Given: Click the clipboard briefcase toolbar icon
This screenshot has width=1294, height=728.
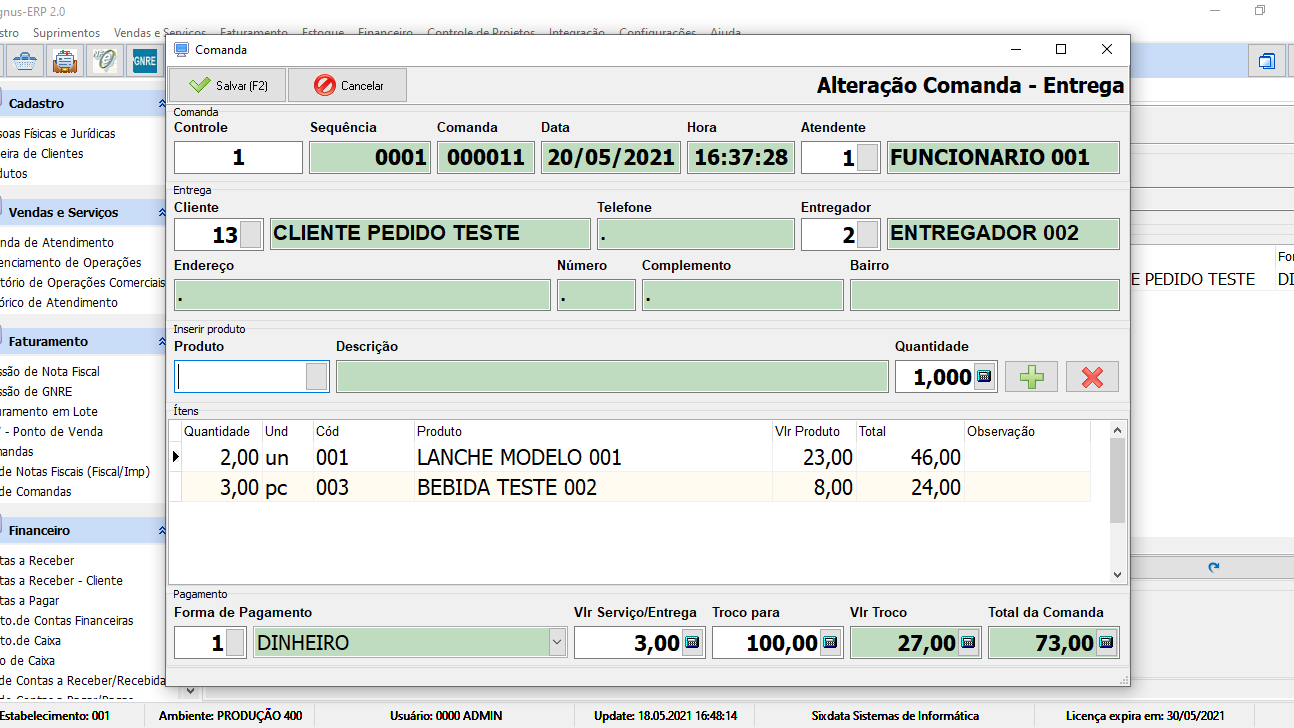Looking at the screenshot, I should (65, 61).
